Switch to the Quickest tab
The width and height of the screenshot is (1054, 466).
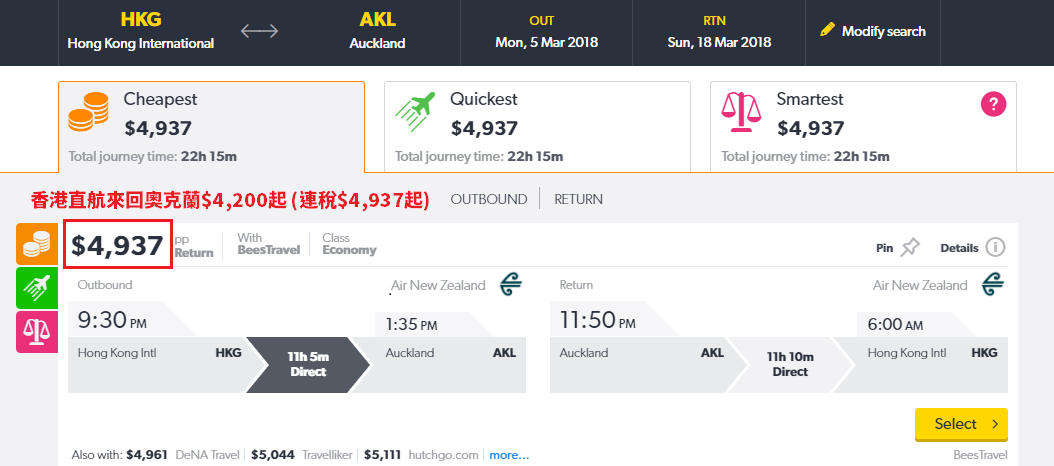tap(537, 127)
